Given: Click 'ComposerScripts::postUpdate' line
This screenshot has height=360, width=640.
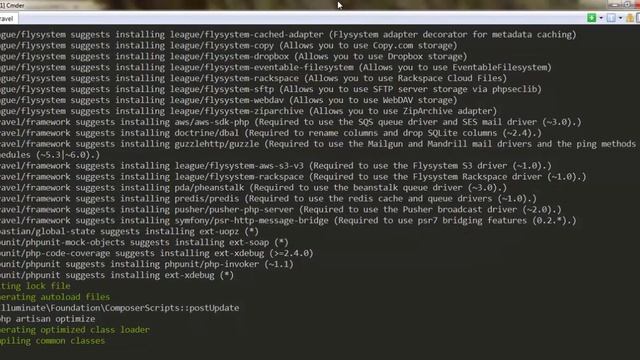Looking at the screenshot, I should pos(120,309).
